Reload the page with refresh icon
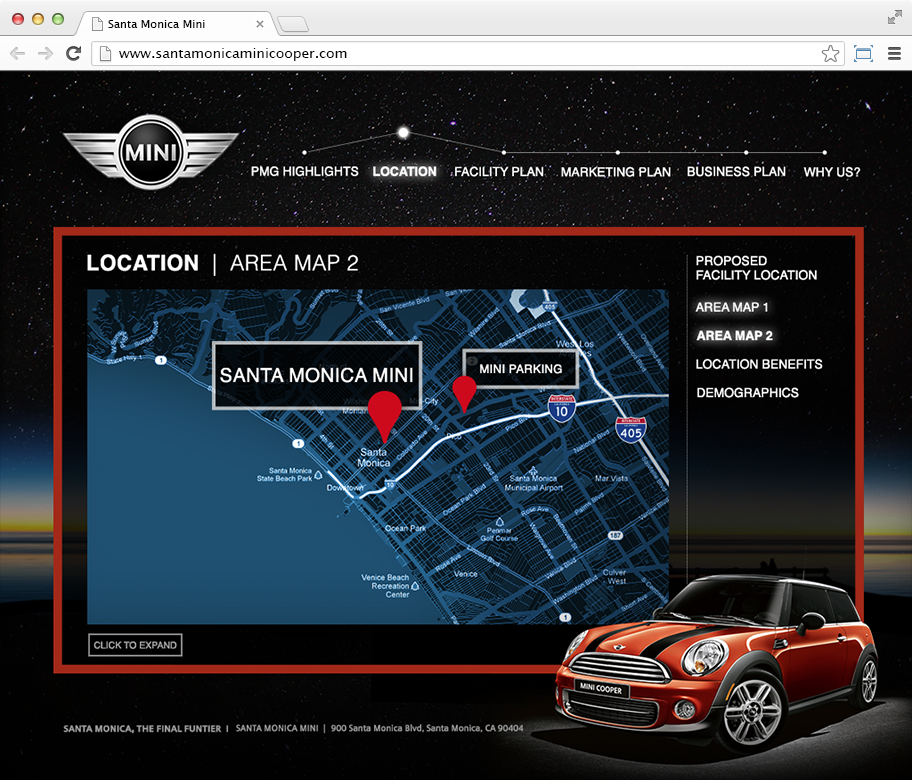The height and width of the screenshot is (780, 912). (73, 54)
